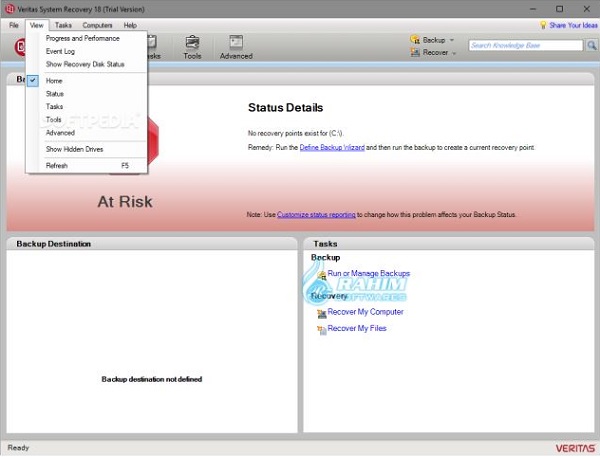Image resolution: width=600 pixels, height=457 pixels.
Task: Click Run or Manage Backups link
Action: (368, 273)
